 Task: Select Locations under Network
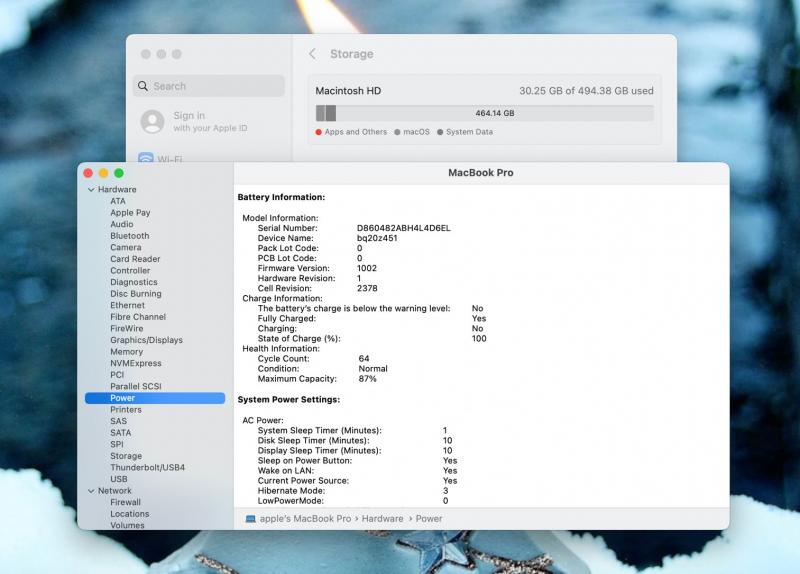pyautogui.click(x=130, y=514)
